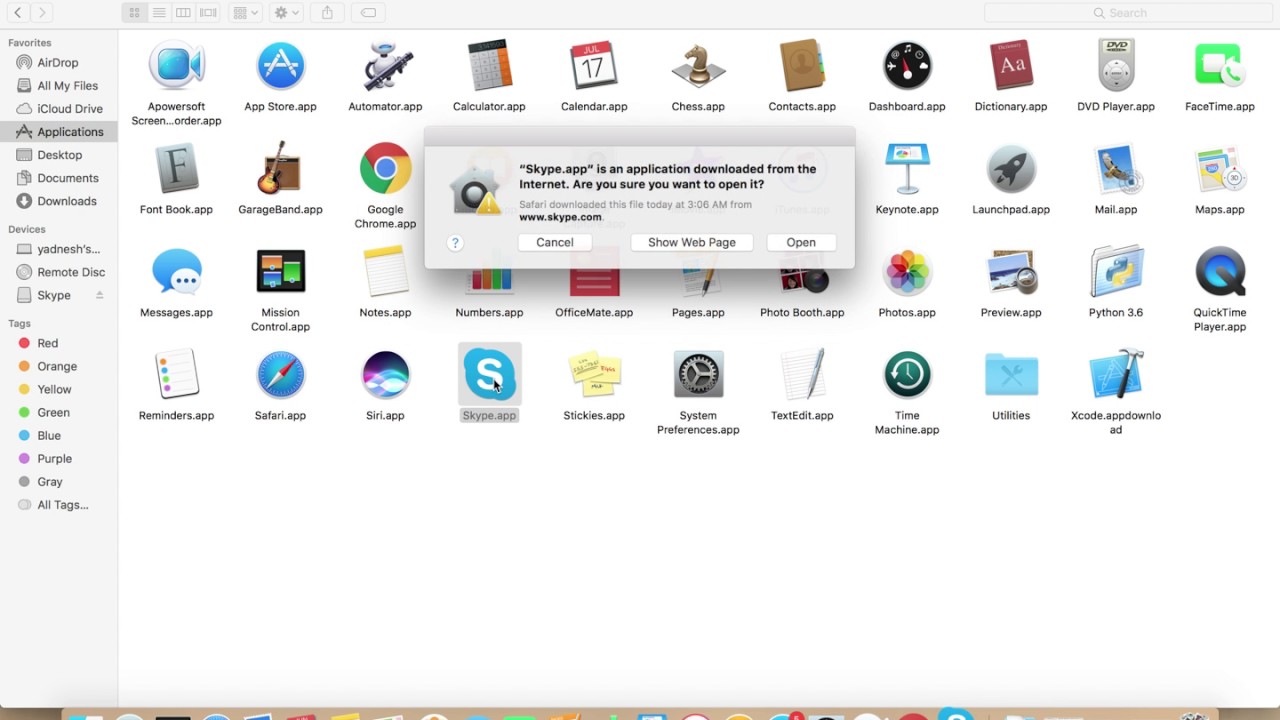Select Launchpad.app rocket icon
The height and width of the screenshot is (720, 1280).
[1011, 170]
